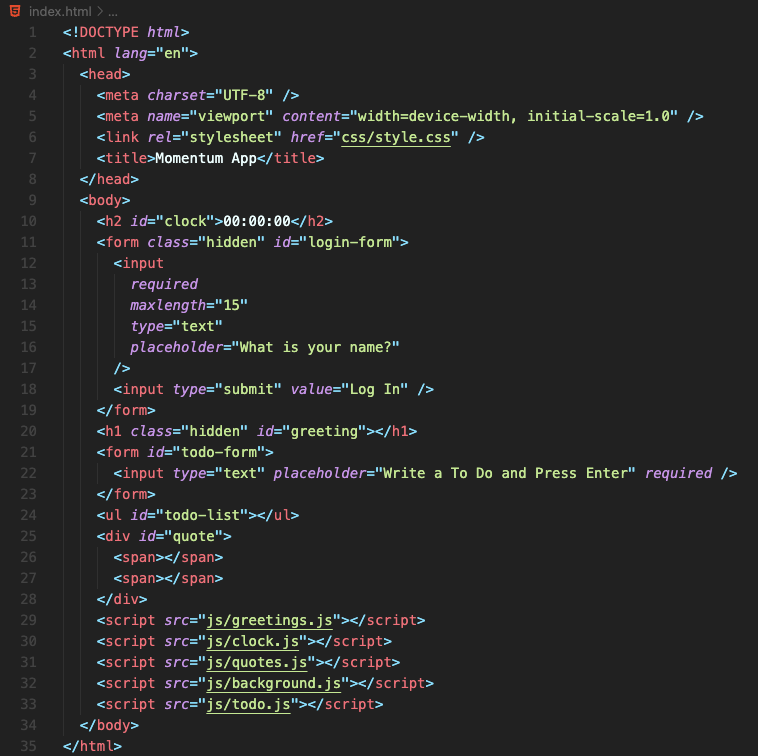The image size is (758, 756).
Task: Click the "Log In" value string
Action: (x=375, y=390)
